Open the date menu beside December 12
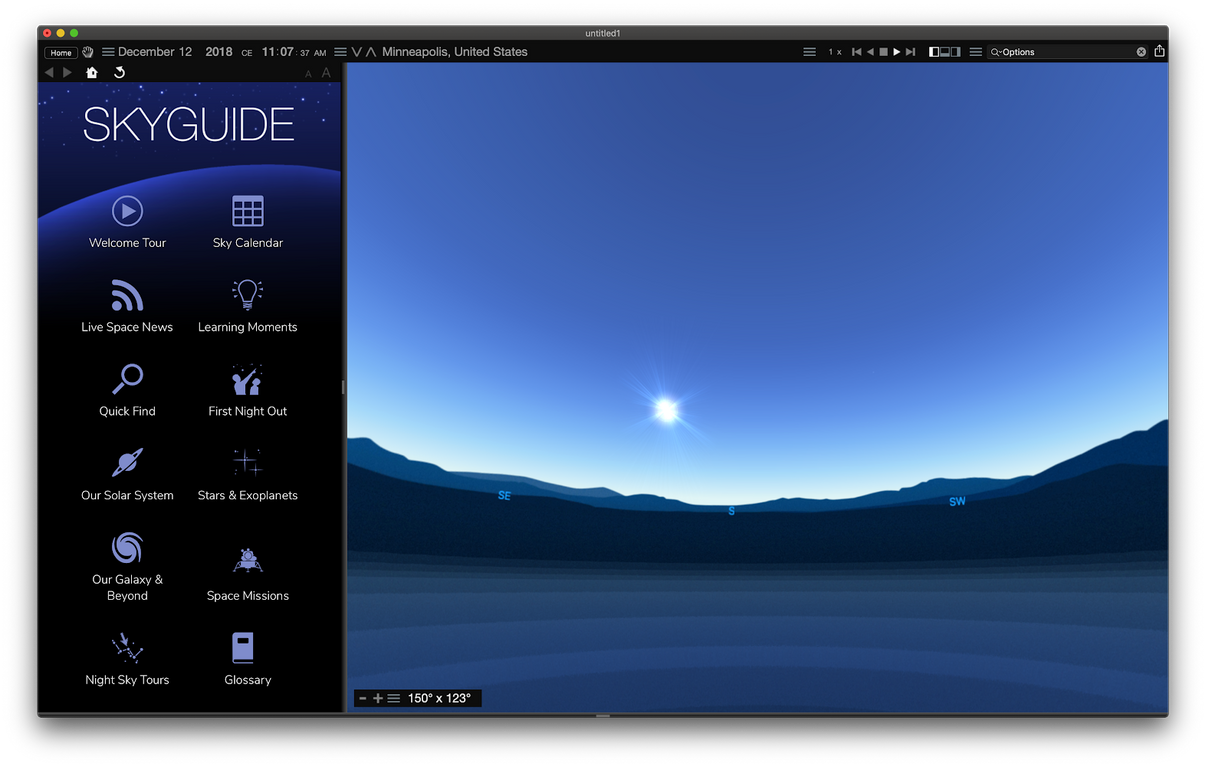This screenshot has height=767, width=1206. pyautogui.click(x=108, y=52)
